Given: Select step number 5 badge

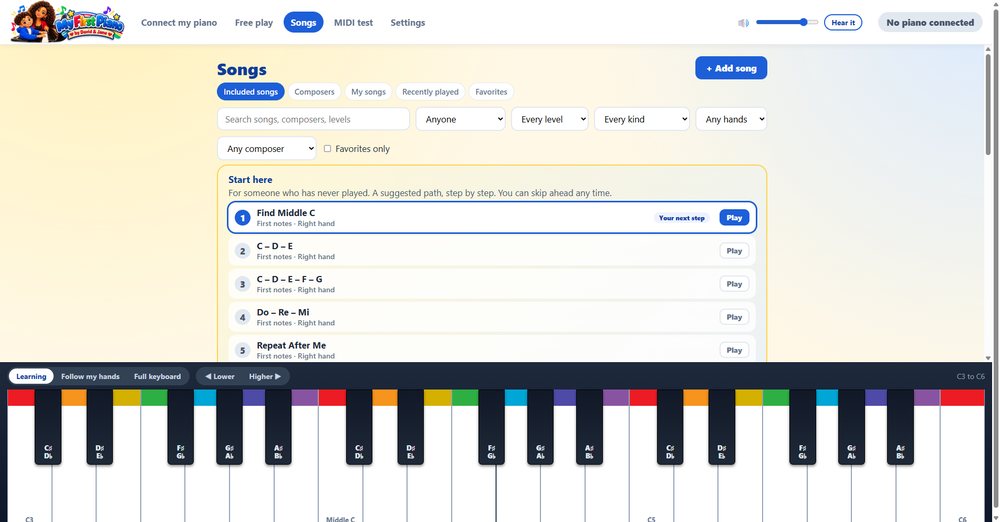Looking at the screenshot, I should 242,350.
